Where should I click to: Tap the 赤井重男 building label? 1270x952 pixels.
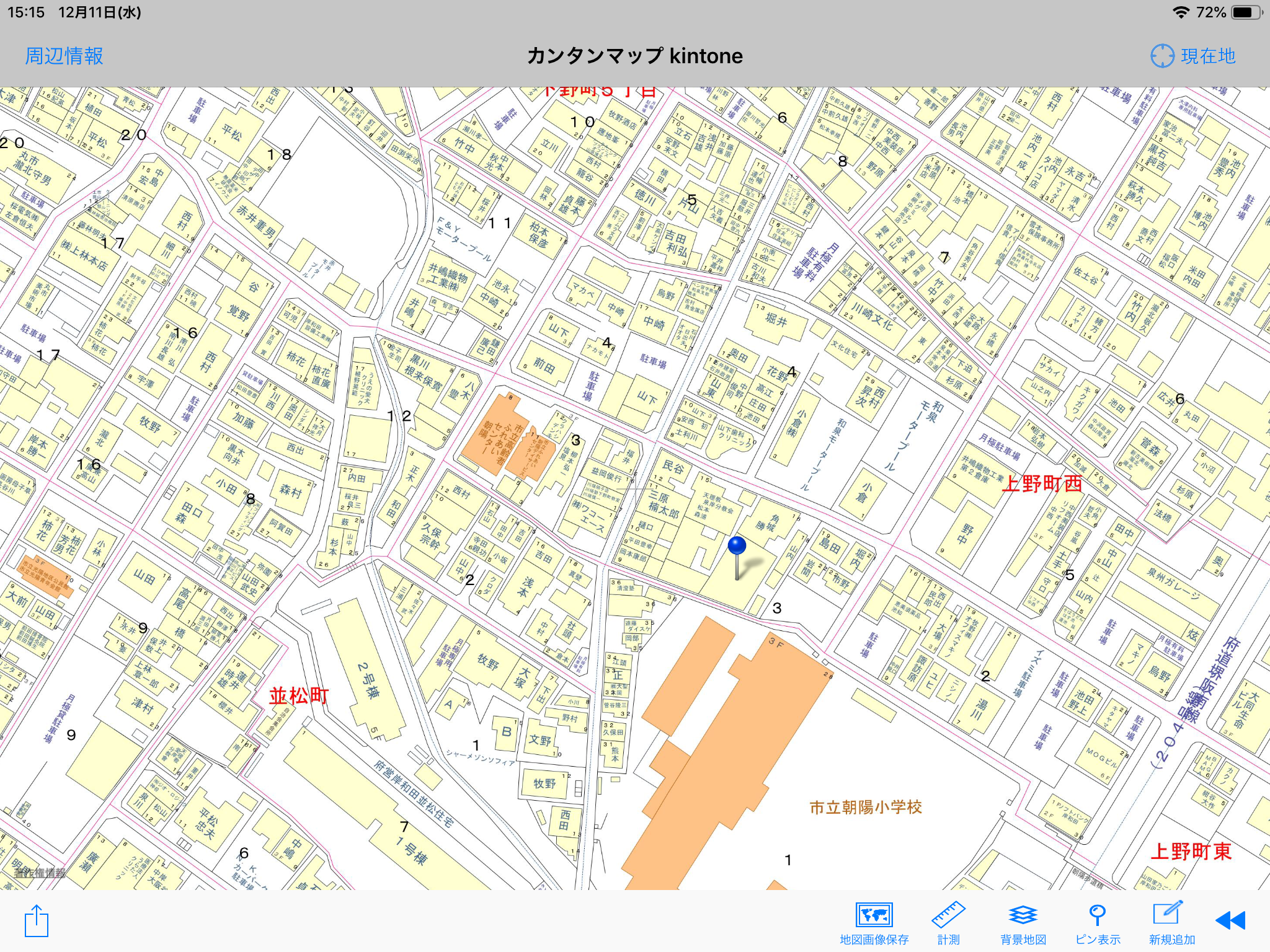(255, 221)
